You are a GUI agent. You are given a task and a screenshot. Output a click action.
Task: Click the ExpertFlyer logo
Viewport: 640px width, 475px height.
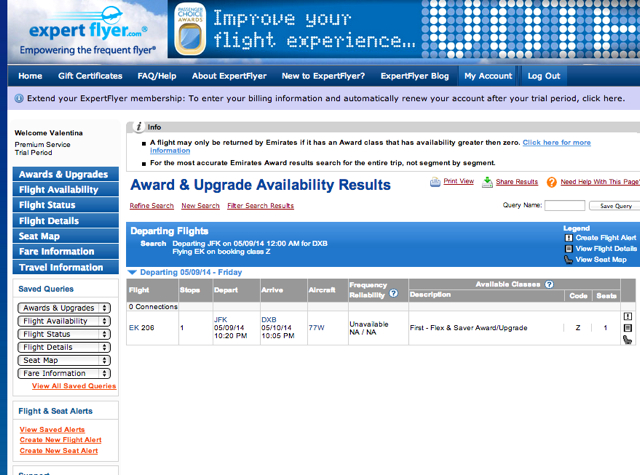tap(88, 32)
